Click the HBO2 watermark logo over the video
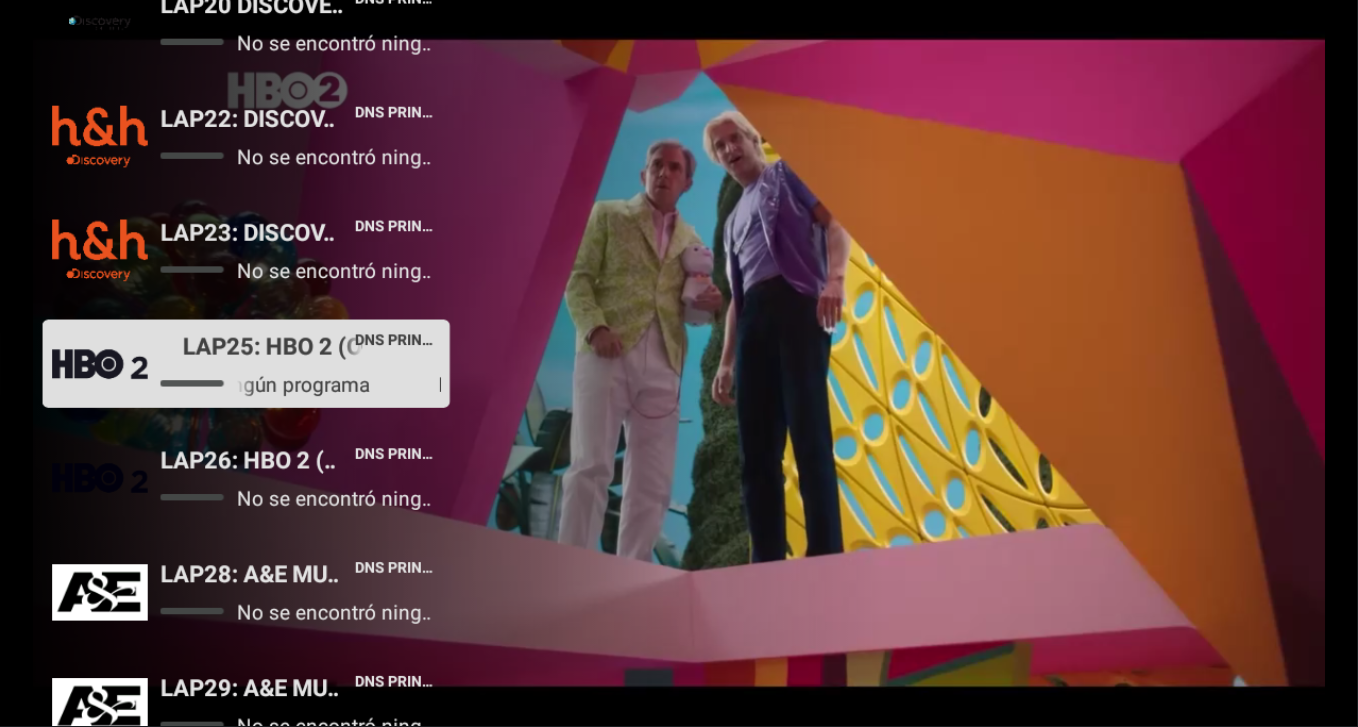Screen dimensions: 1358x727 click(287, 90)
